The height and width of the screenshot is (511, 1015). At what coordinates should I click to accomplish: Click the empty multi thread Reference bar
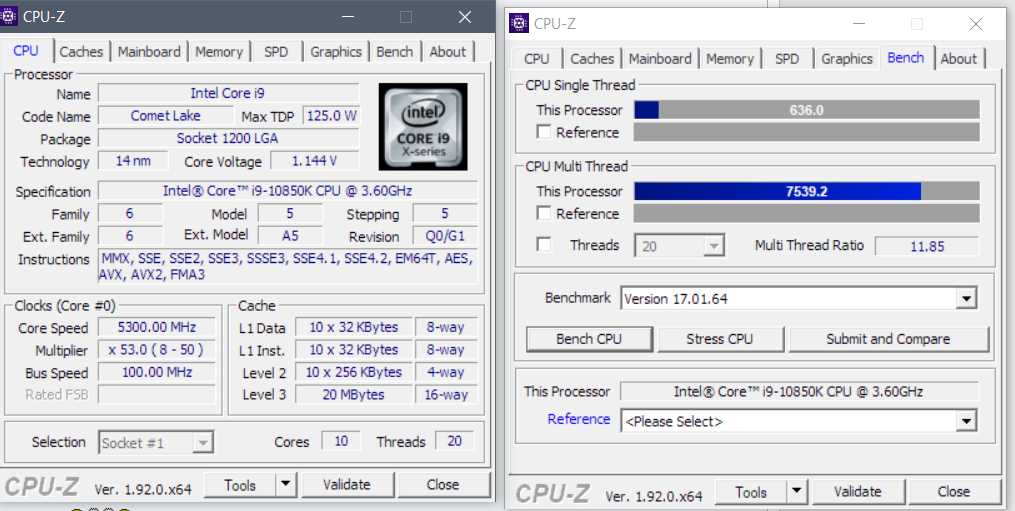click(x=807, y=213)
